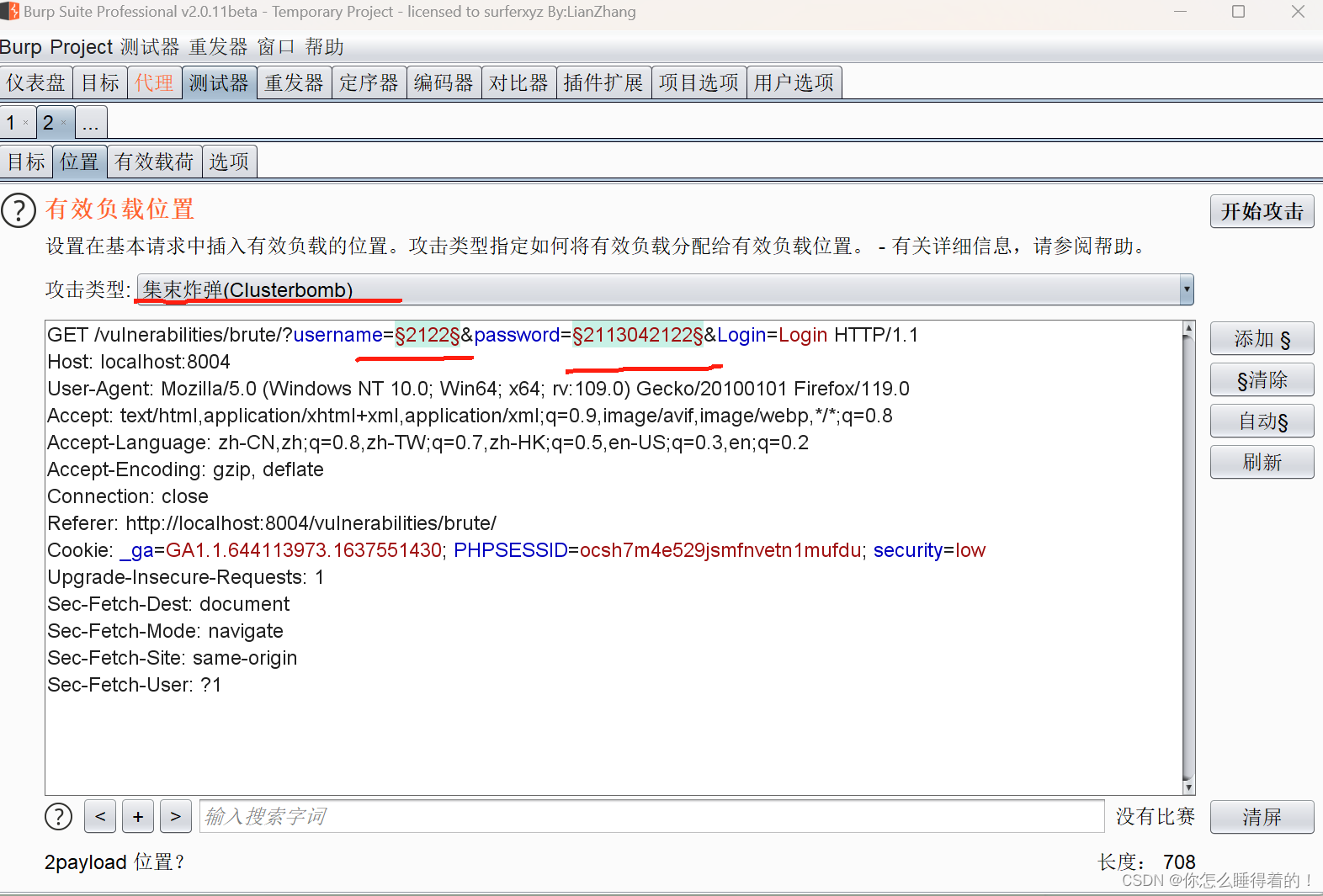Screen dimensions: 1323x896
Task: Click the request editor scrollbar up arrow
Action: coord(1188,328)
